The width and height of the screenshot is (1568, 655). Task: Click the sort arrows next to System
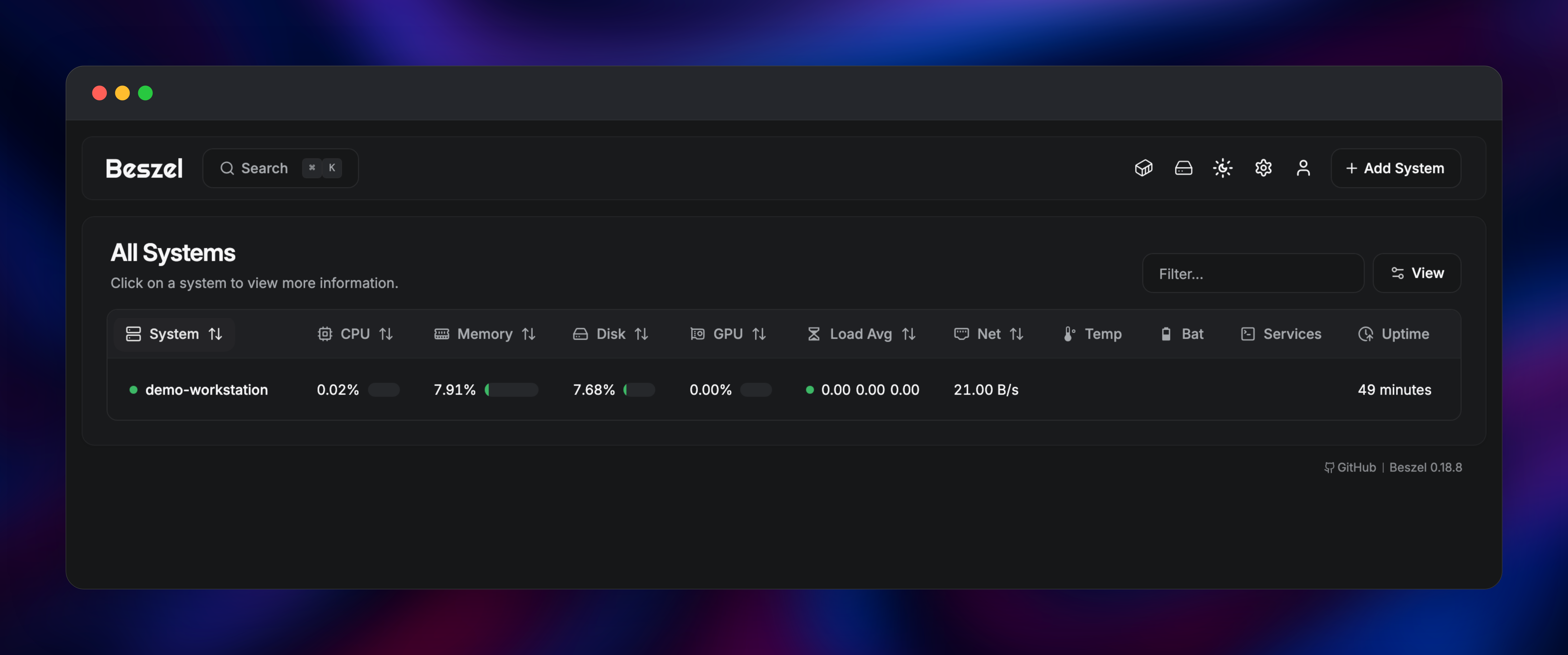(x=216, y=334)
